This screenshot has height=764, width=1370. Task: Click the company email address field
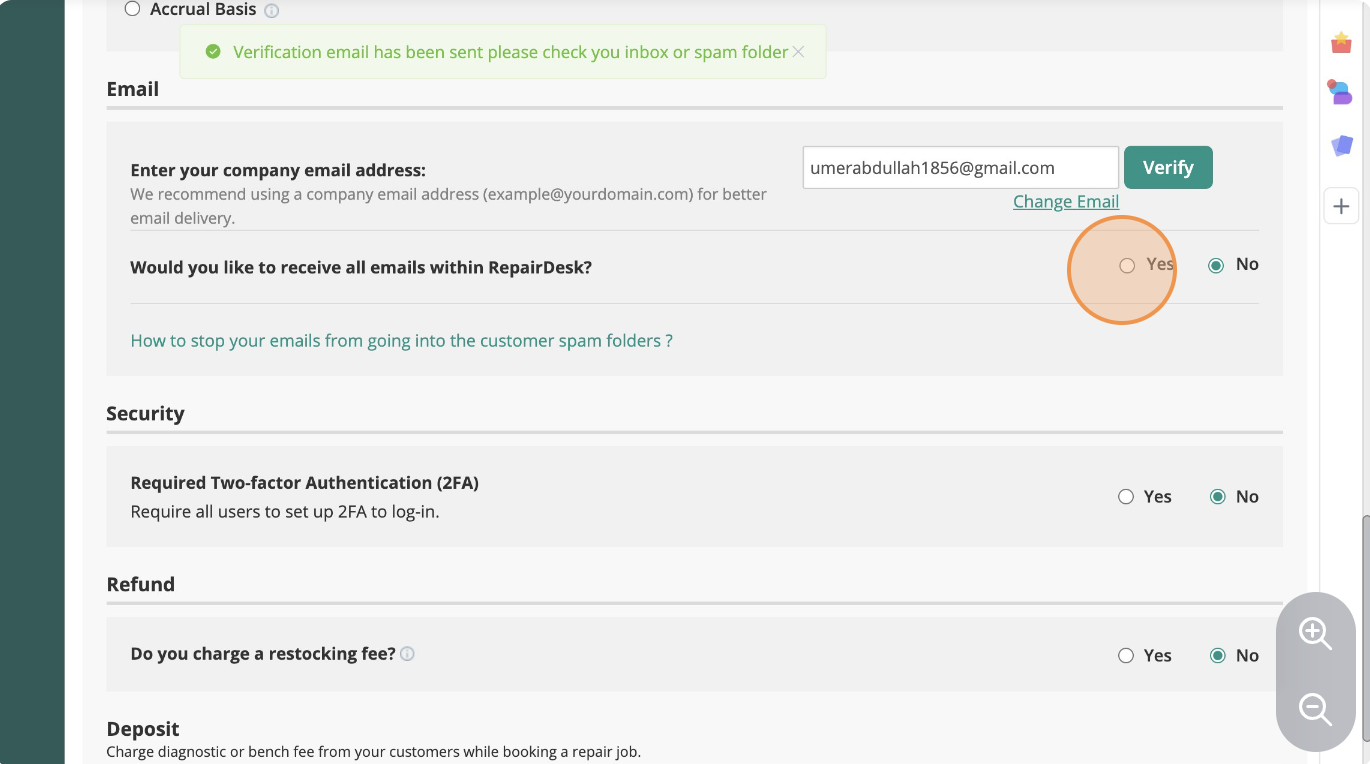pos(960,168)
